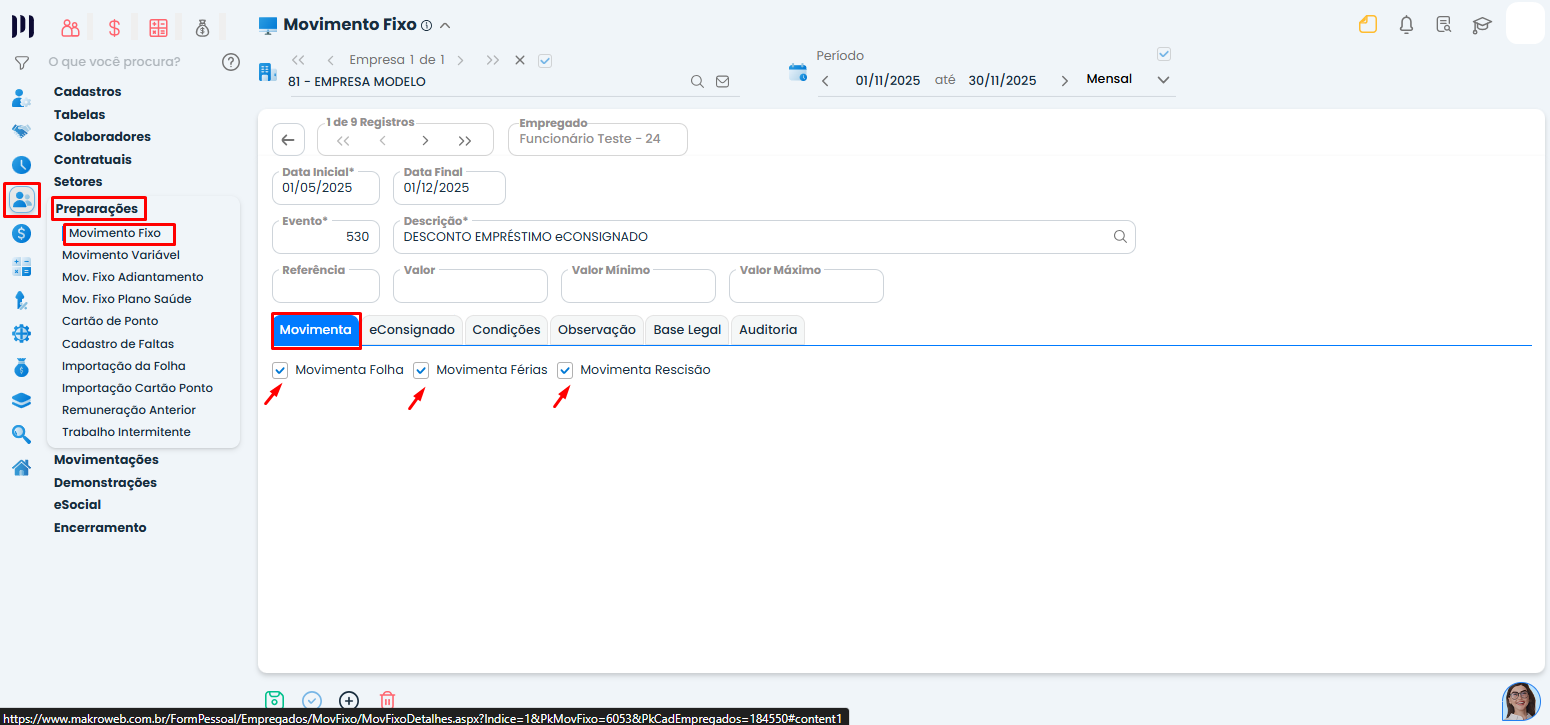Open the Mensal period dropdown

[1127, 80]
